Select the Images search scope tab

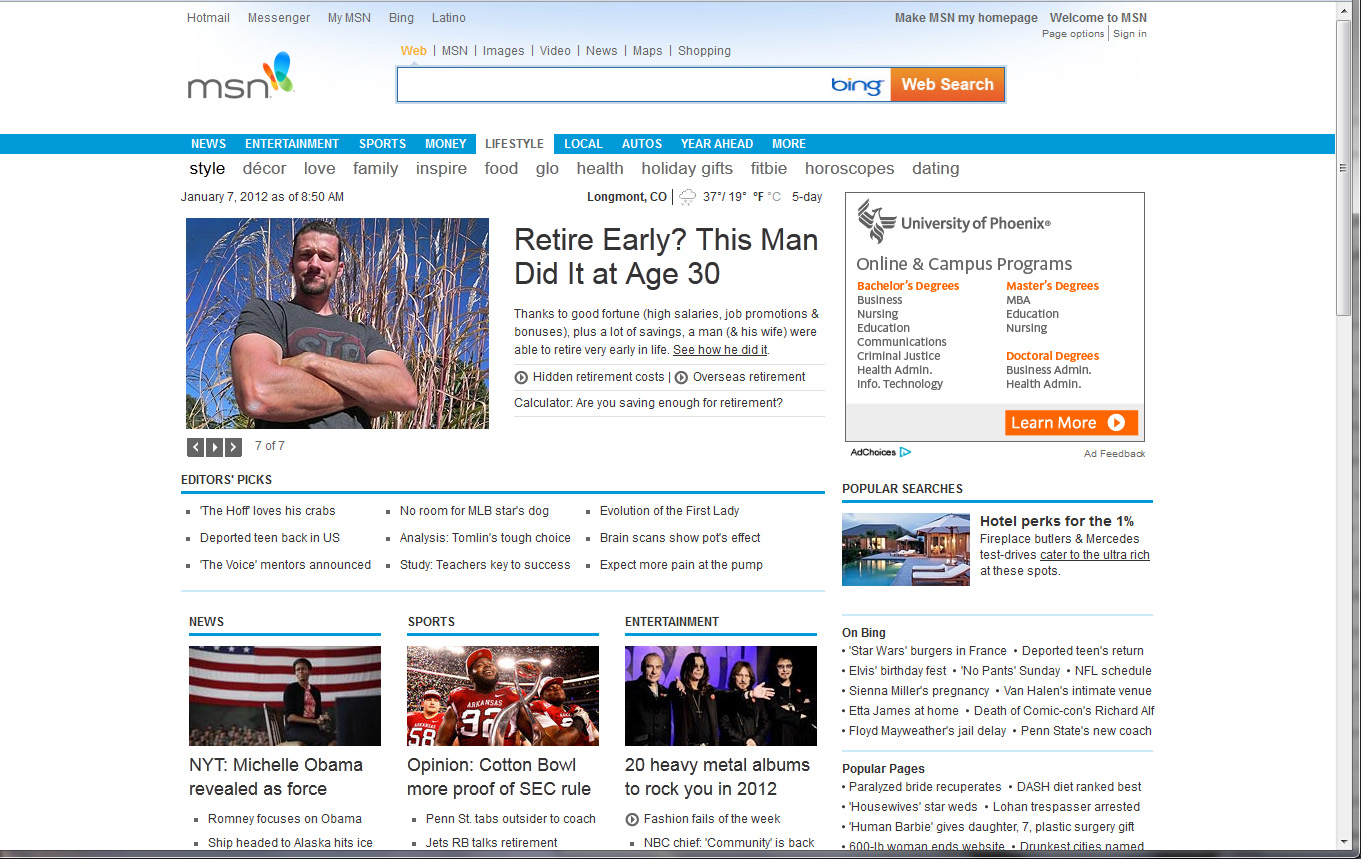[x=503, y=51]
